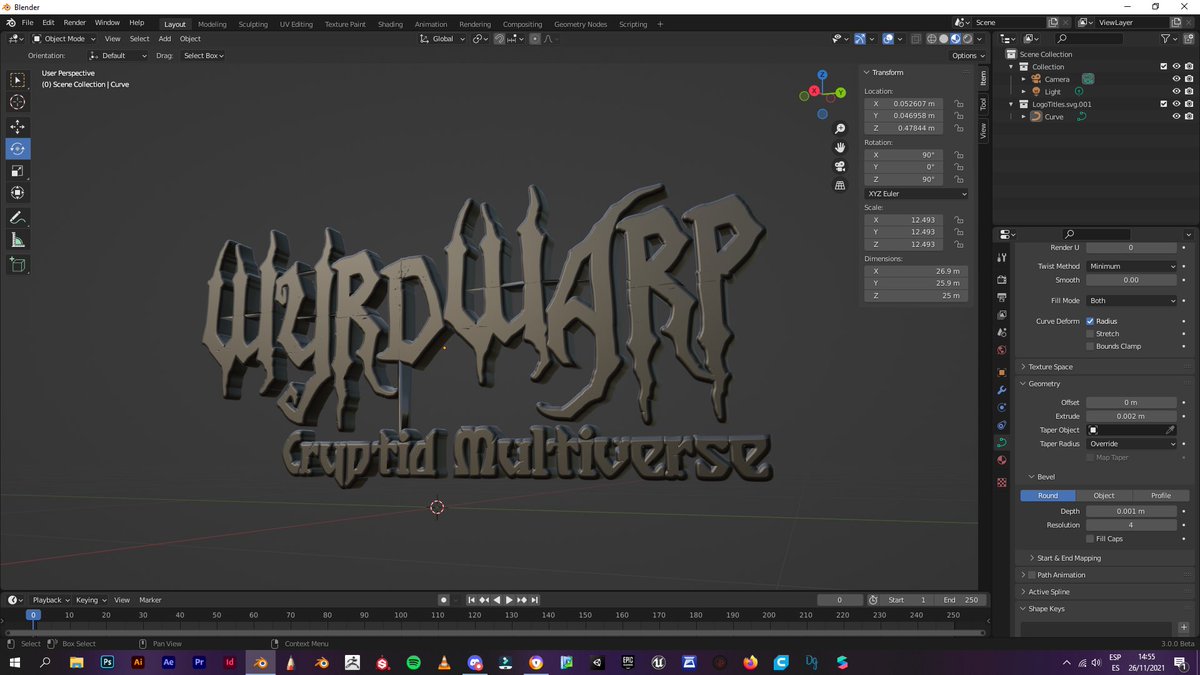Image resolution: width=1200 pixels, height=675 pixels.
Task: Toggle camera view icon in viewport
Action: tap(840, 166)
